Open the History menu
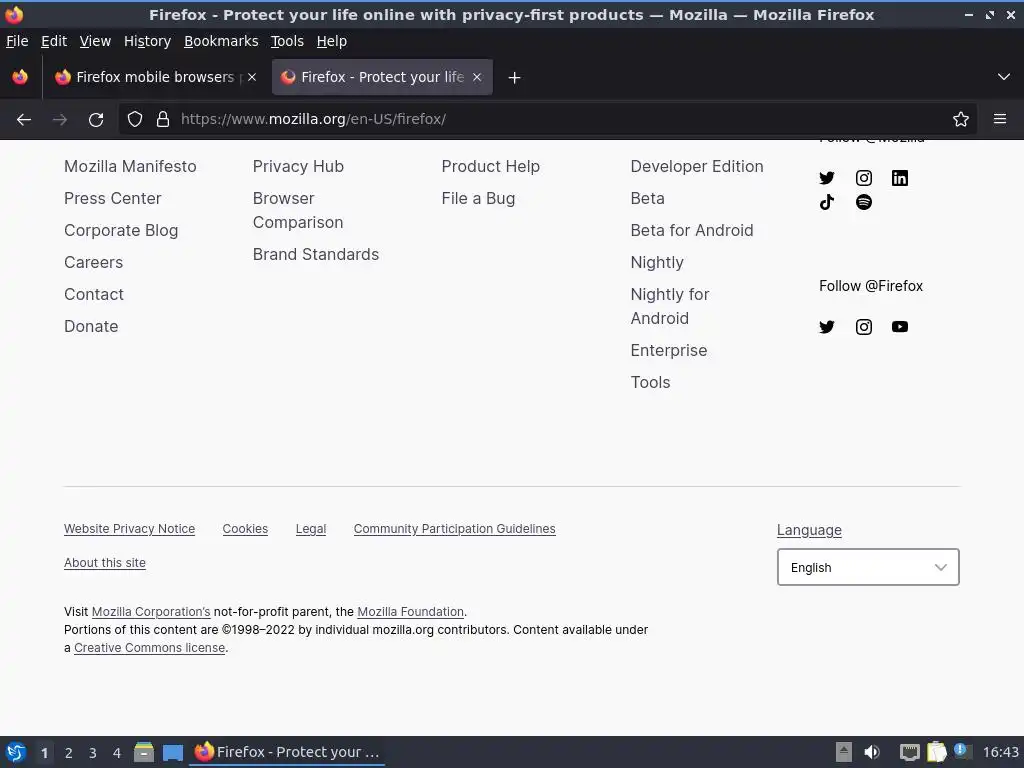 tap(148, 41)
